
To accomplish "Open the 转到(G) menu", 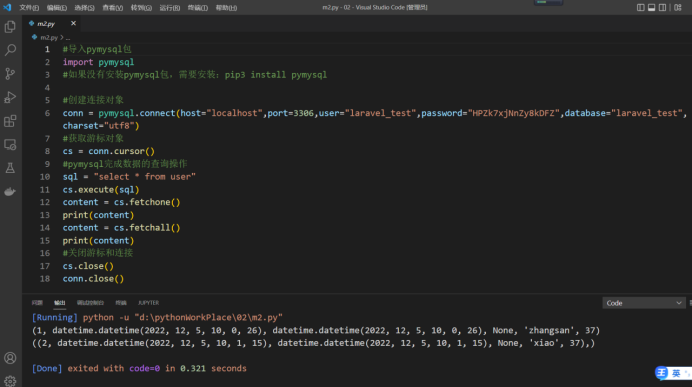I will pos(141,8).
